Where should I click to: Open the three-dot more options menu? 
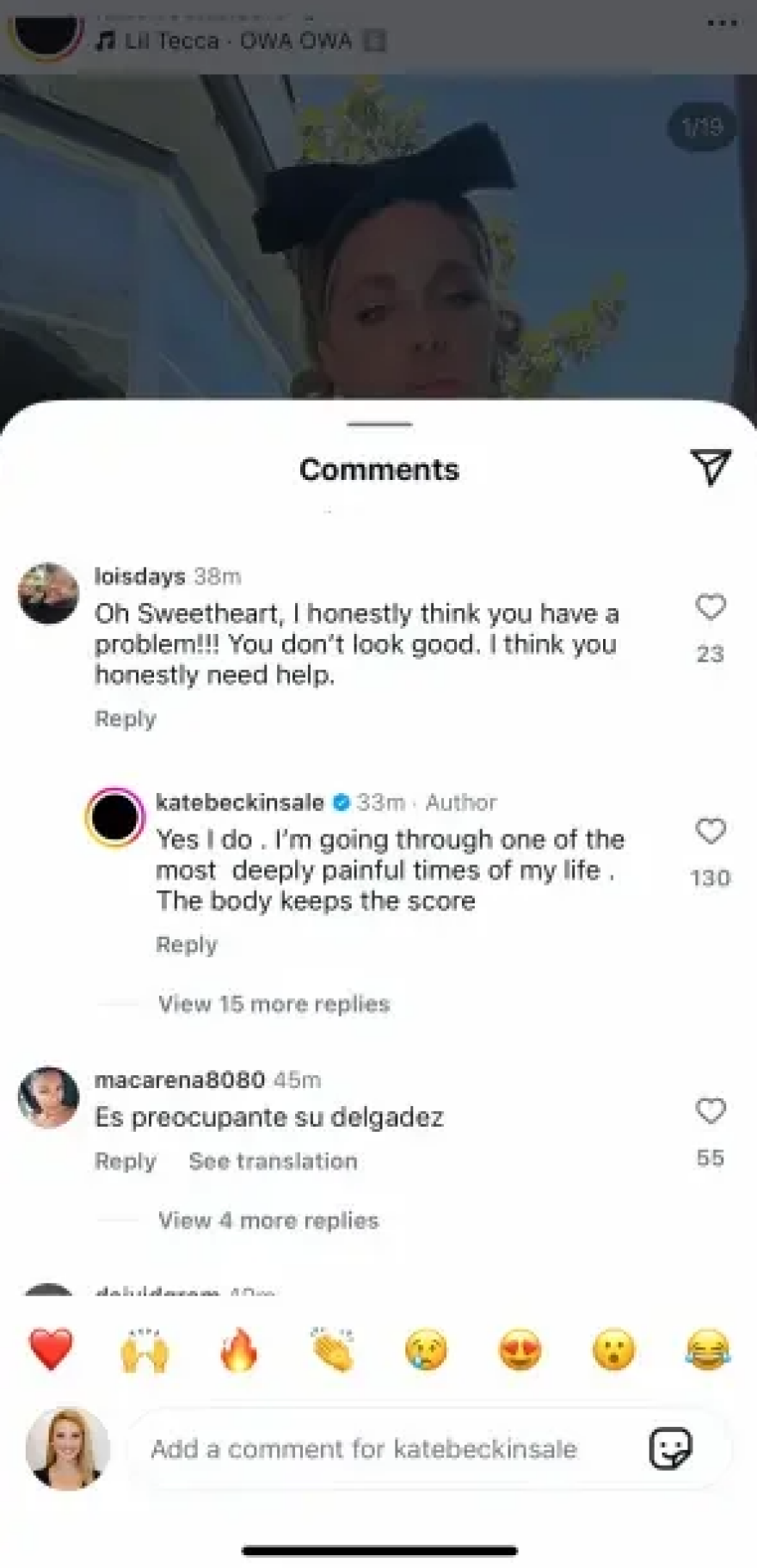pos(722,23)
